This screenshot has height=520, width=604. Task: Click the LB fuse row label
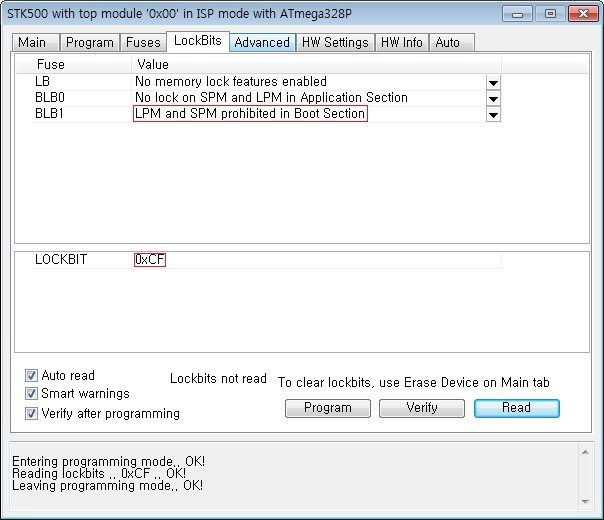point(42,82)
